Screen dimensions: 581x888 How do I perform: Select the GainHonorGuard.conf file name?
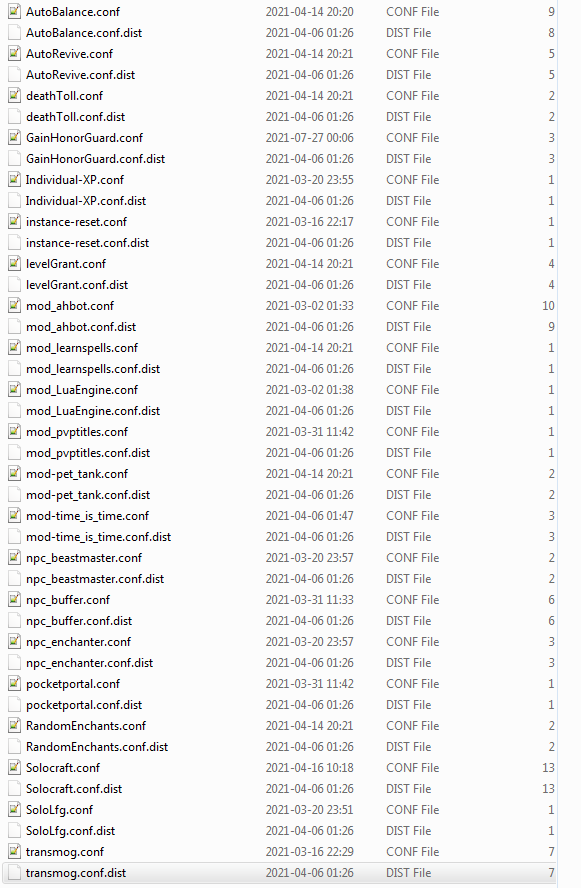pos(84,138)
